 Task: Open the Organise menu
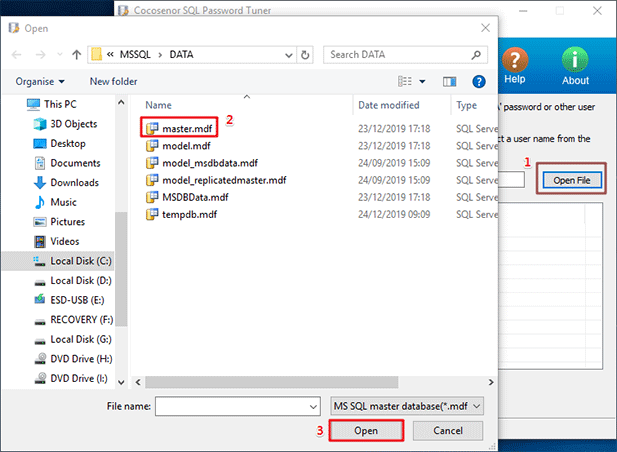[40, 81]
